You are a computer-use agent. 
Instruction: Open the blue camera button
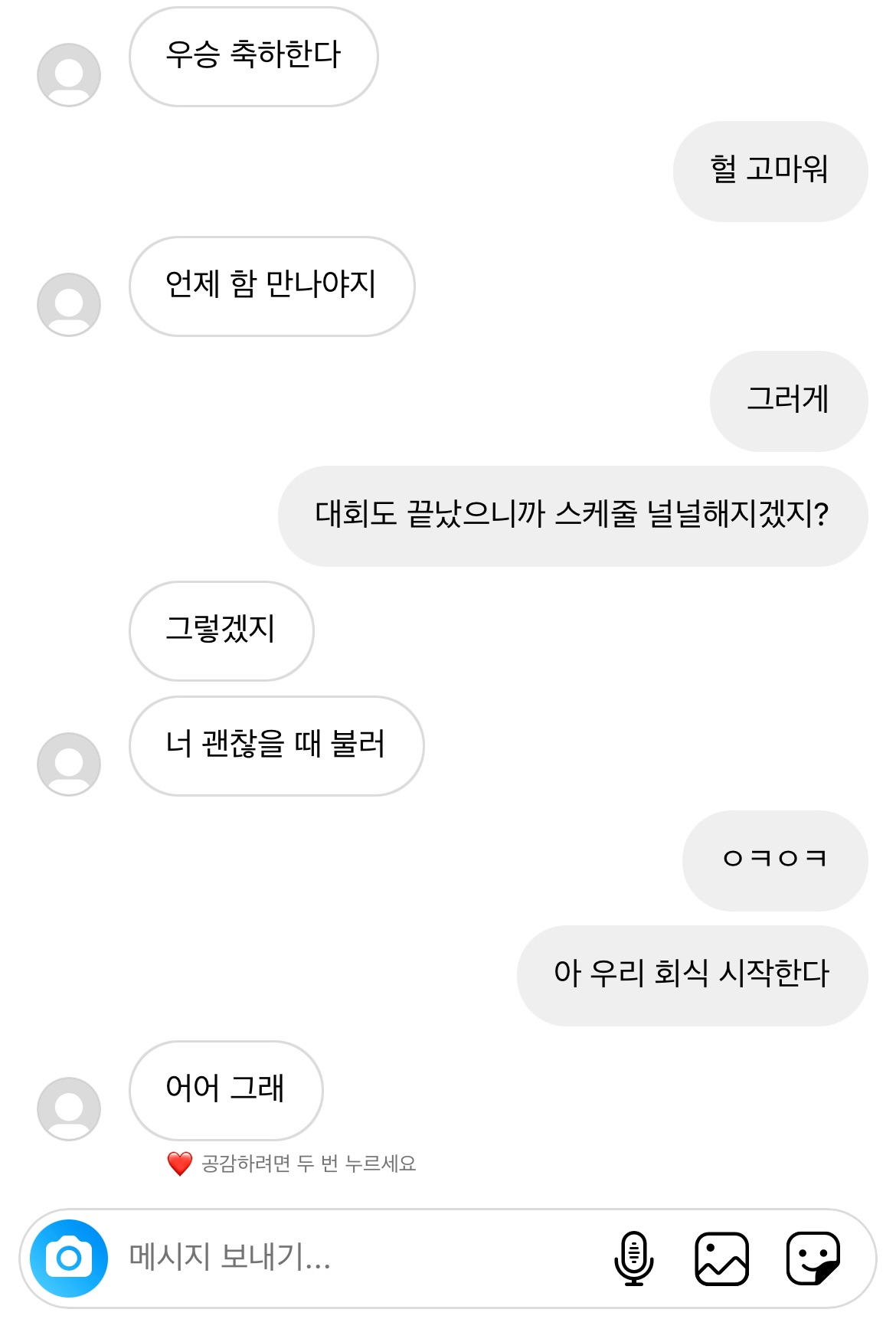coord(69,1258)
